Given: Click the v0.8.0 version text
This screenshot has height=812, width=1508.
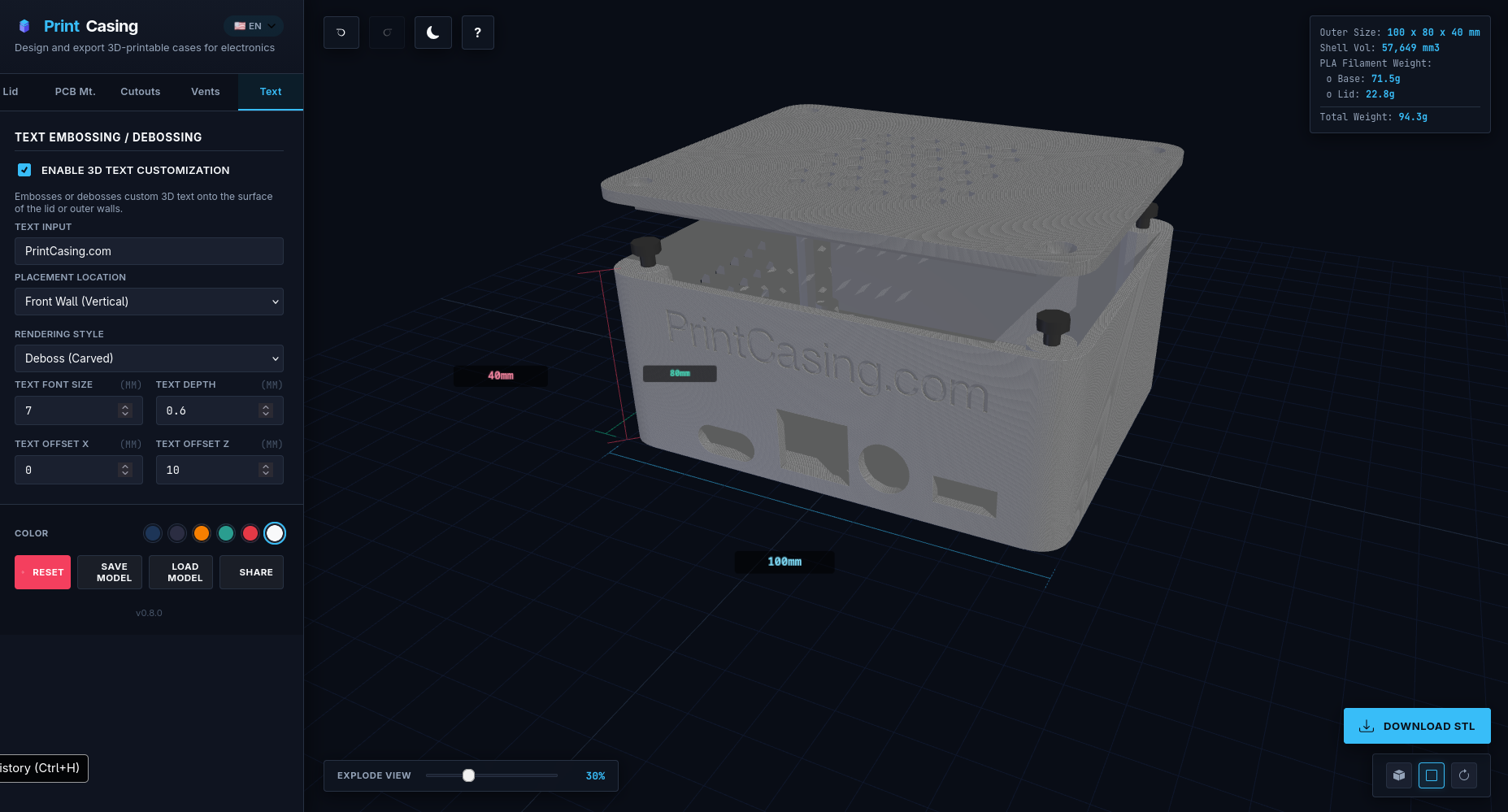Looking at the screenshot, I should 149,613.
